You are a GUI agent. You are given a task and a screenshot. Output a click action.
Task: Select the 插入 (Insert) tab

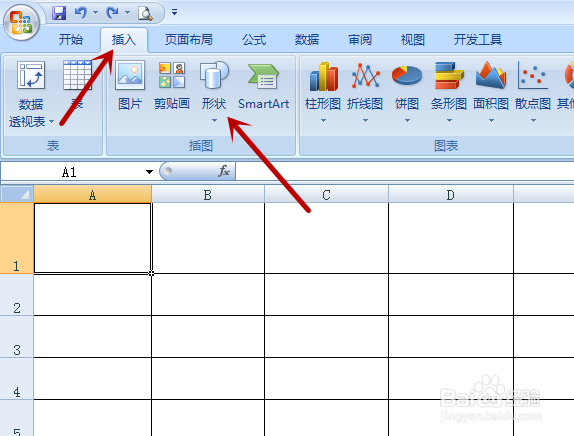[x=124, y=40]
